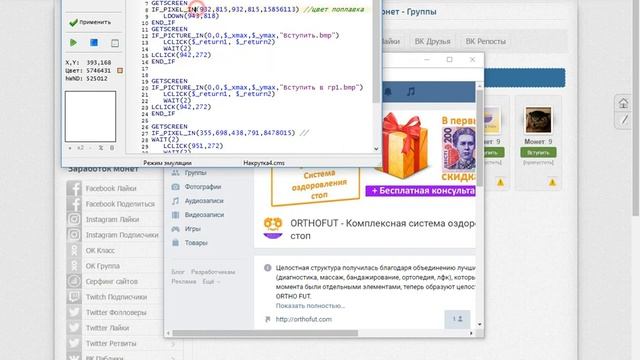The image size is (640, 360).
Task: Click the bell notifications icon in VK header
Action: [388, 92]
